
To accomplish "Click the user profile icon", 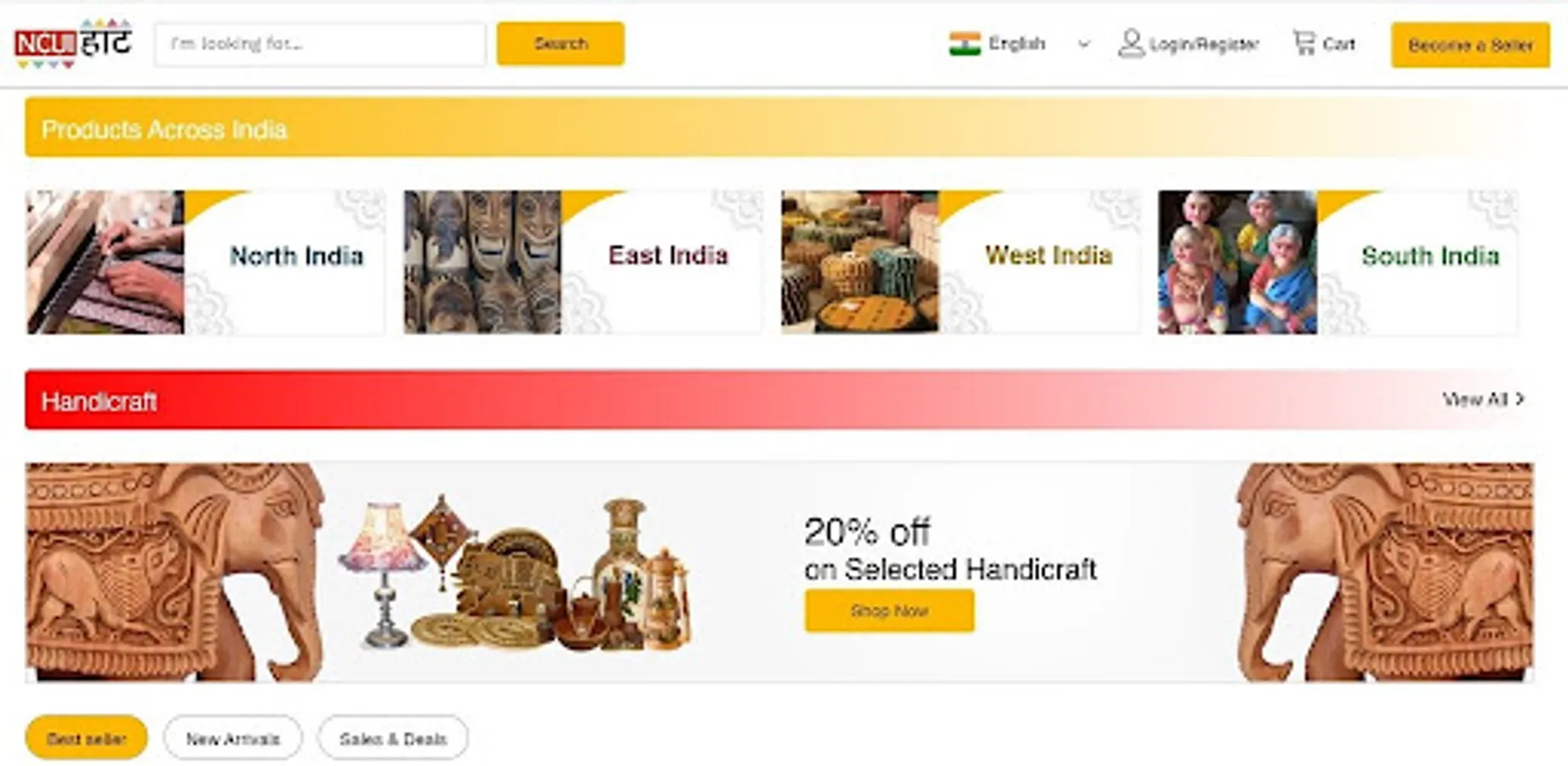I will click(x=1131, y=43).
